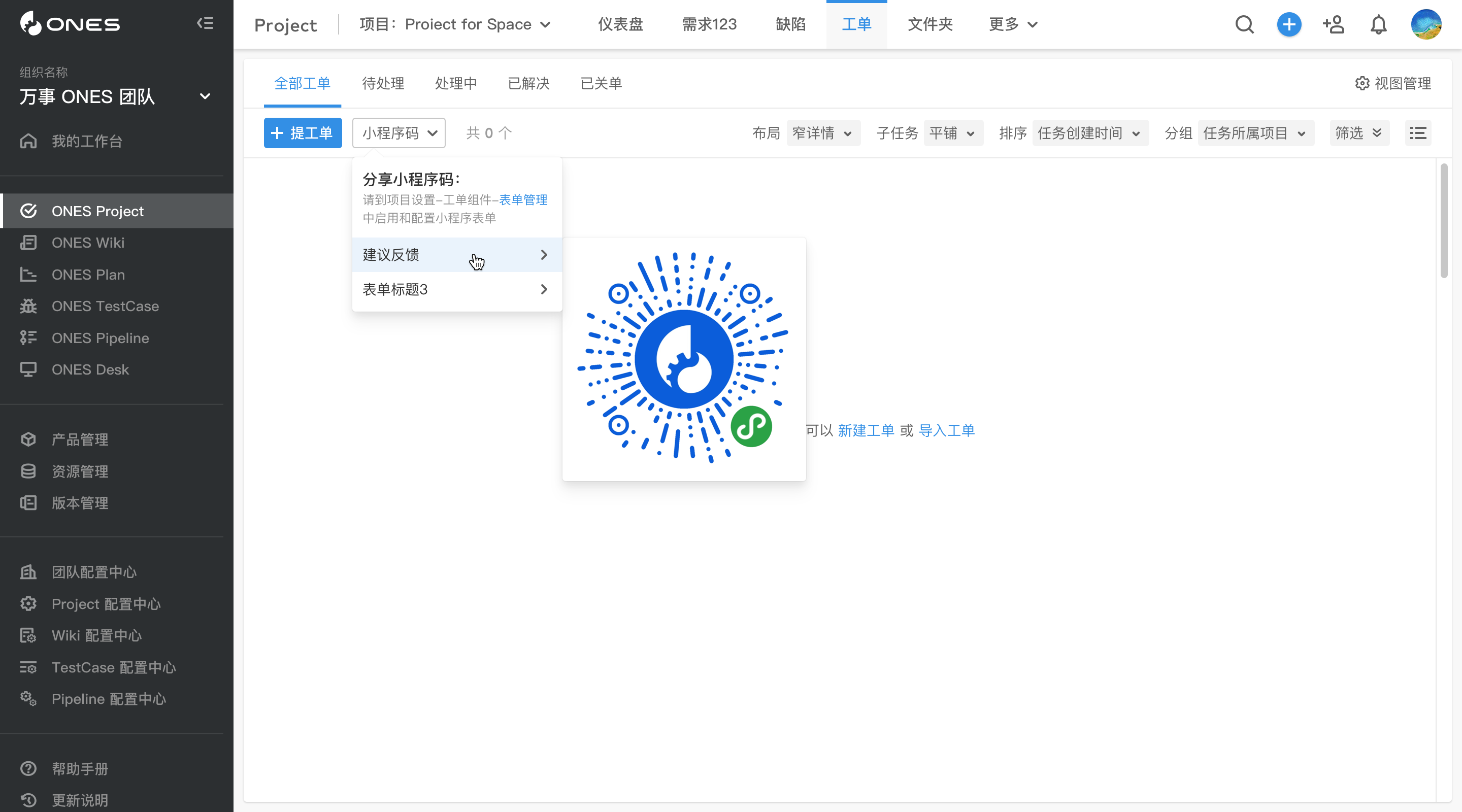Open ONES Pipeline in the sidebar
Viewport: 1462px width, 812px height.
[x=116, y=338]
